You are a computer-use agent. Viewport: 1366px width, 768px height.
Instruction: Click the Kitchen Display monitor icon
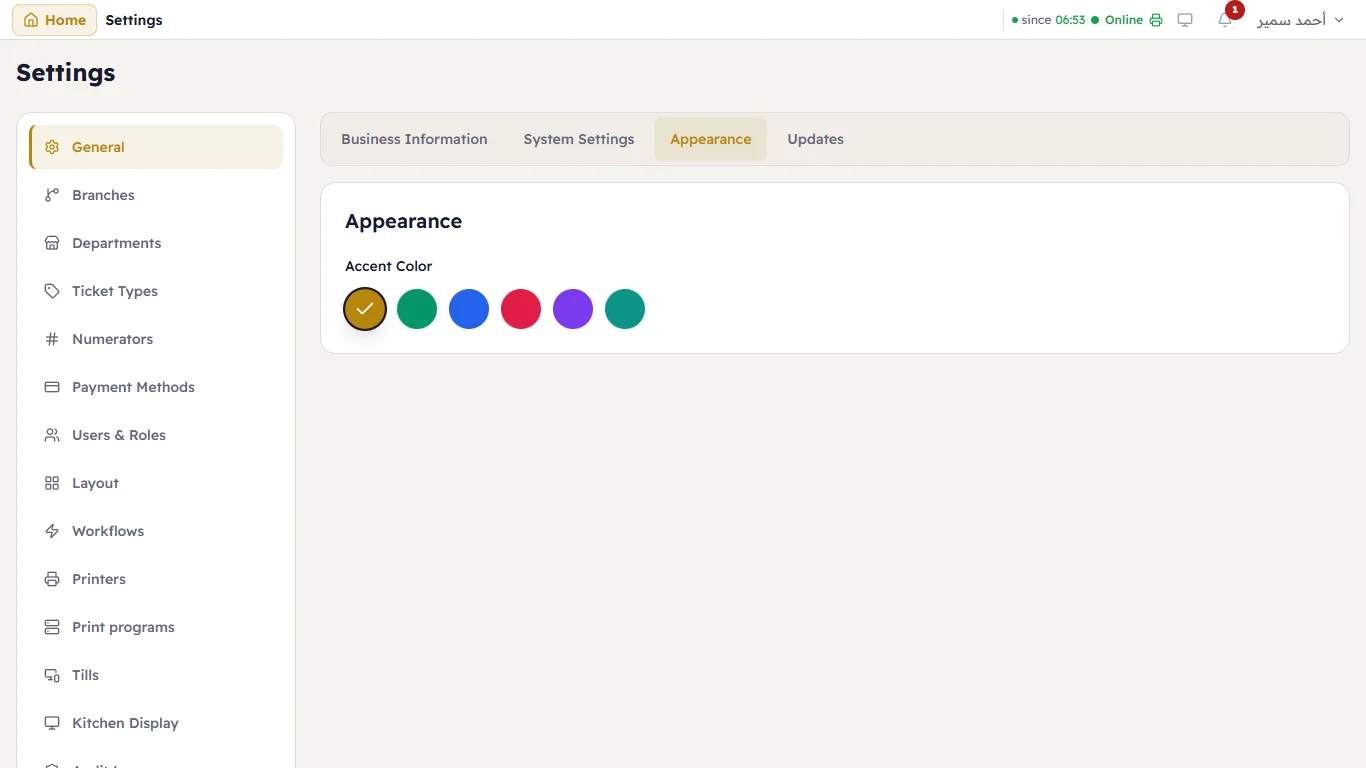pos(52,723)
